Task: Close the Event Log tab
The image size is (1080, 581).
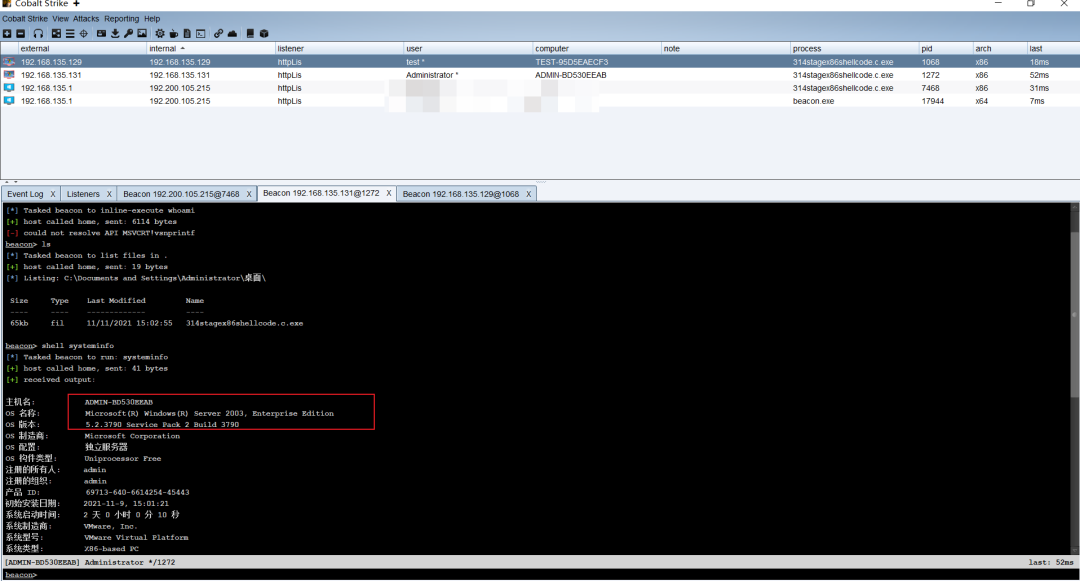Action: 52,194
